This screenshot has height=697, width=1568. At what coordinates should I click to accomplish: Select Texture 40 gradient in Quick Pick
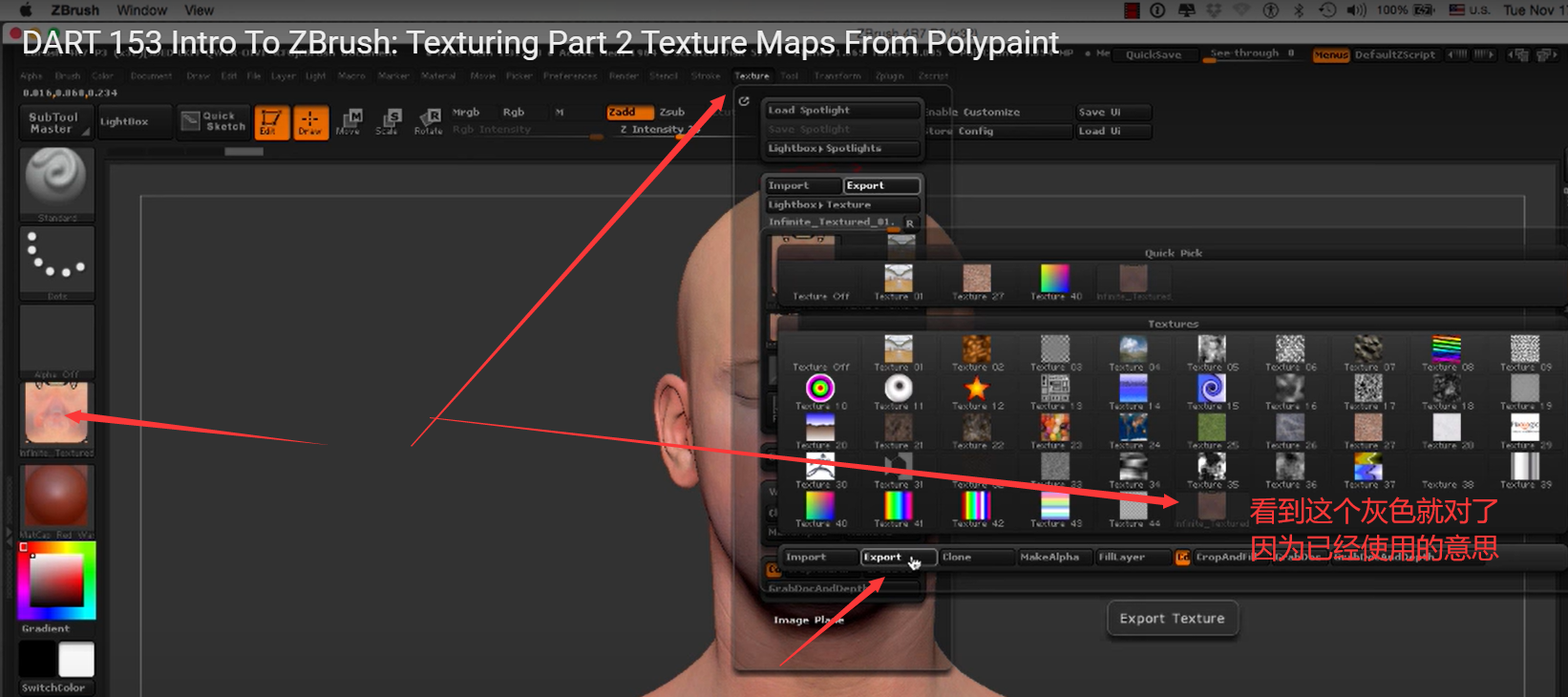[1055, 283]
